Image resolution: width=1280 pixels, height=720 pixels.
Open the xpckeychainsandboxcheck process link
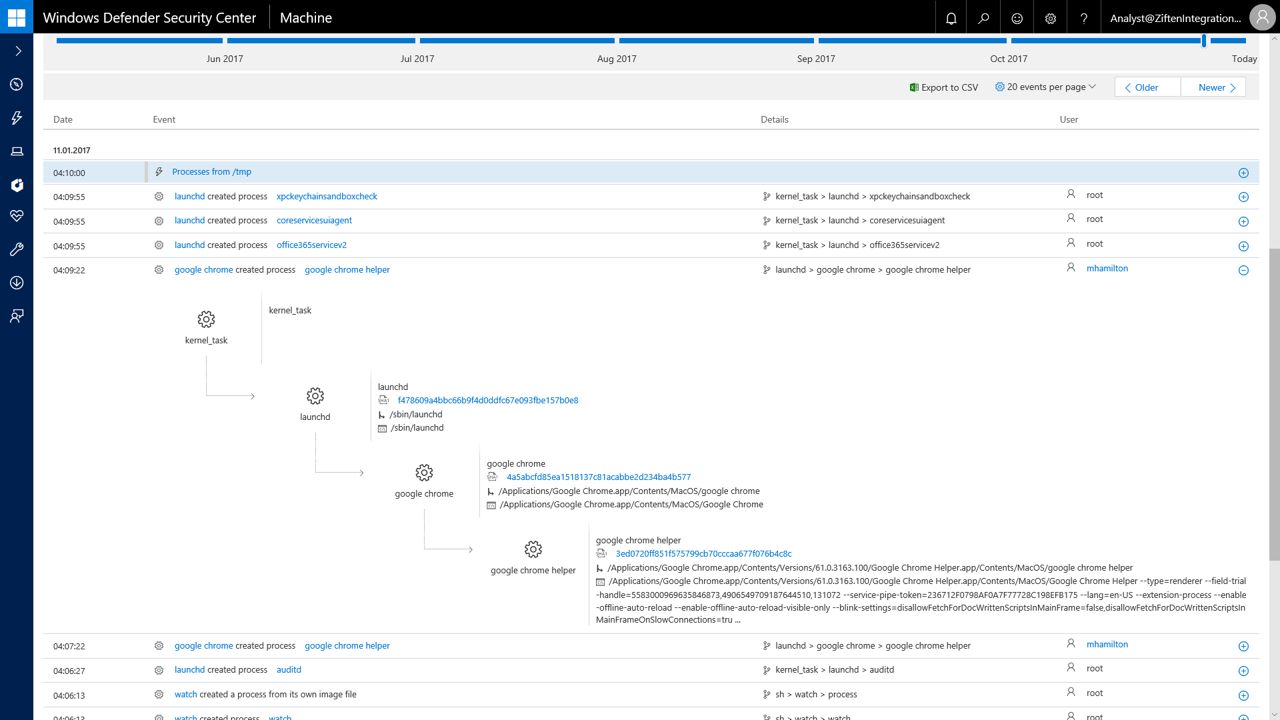click(x=327, y=196)
